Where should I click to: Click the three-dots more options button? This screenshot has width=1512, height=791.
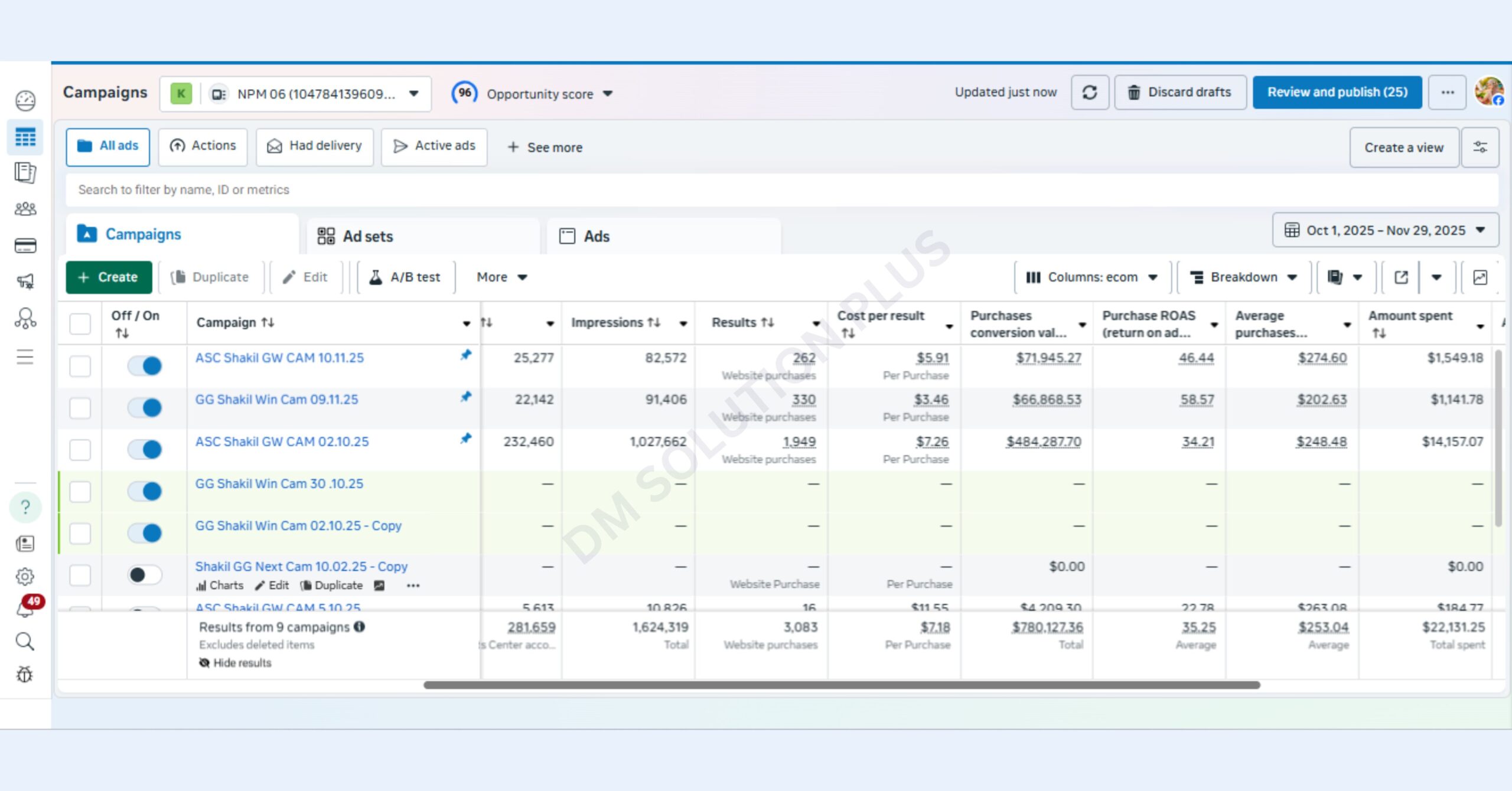(x=1447, y=93)
